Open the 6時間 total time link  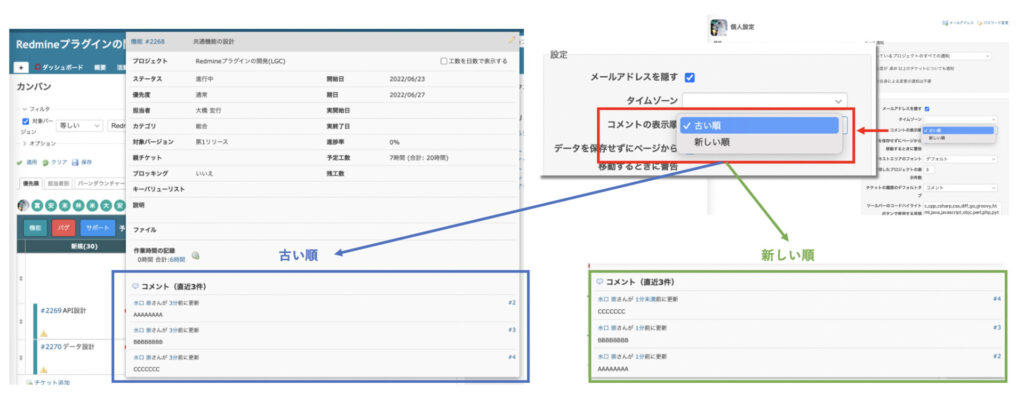[178, 259]
